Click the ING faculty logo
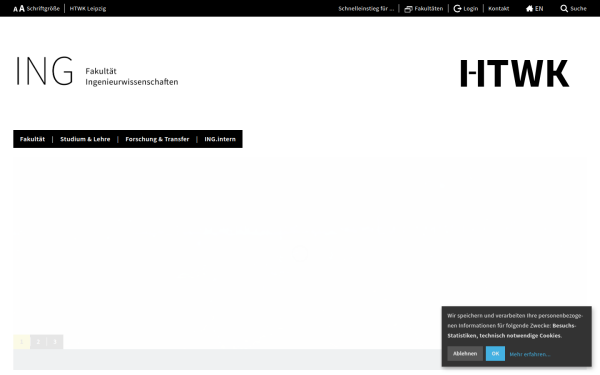 coord(44,71)
